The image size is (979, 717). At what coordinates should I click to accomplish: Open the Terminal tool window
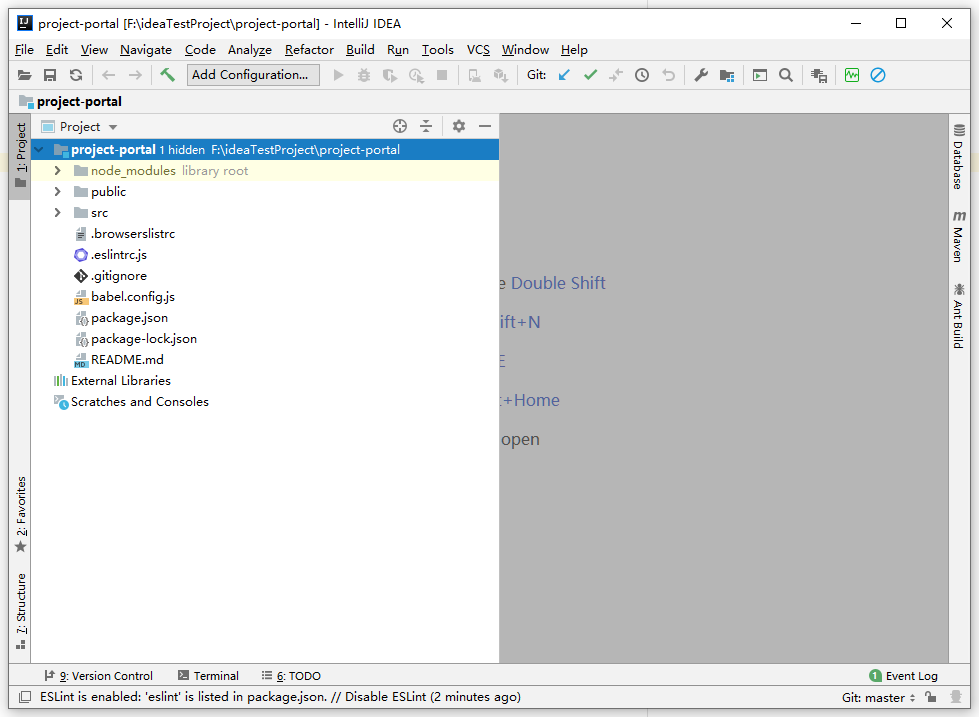point(209,676)
